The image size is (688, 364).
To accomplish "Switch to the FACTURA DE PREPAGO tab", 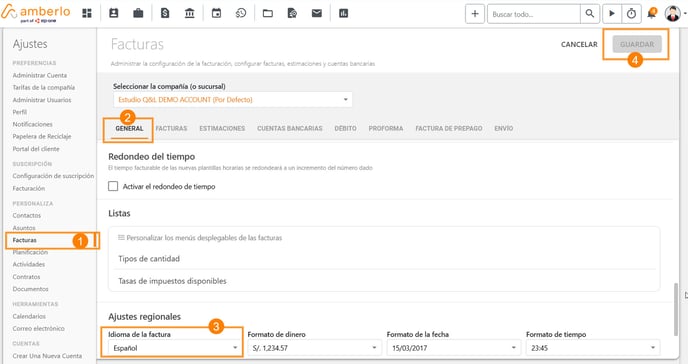I will click(x=449, y=128).
